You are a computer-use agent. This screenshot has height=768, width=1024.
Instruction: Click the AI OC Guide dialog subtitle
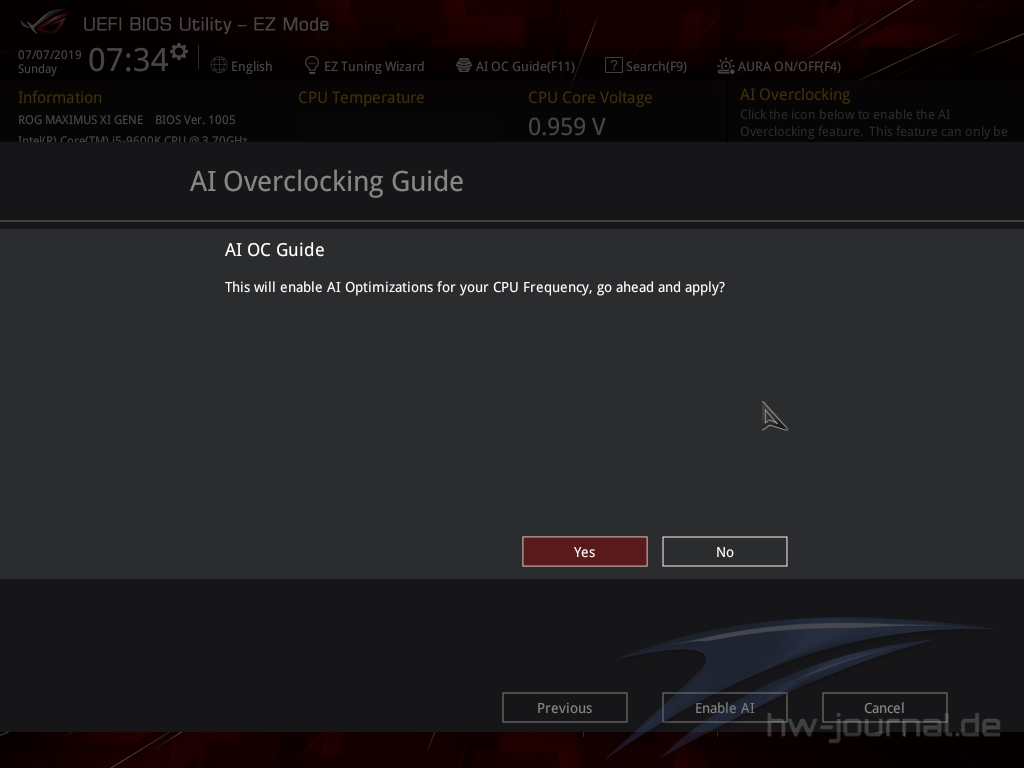274,249
